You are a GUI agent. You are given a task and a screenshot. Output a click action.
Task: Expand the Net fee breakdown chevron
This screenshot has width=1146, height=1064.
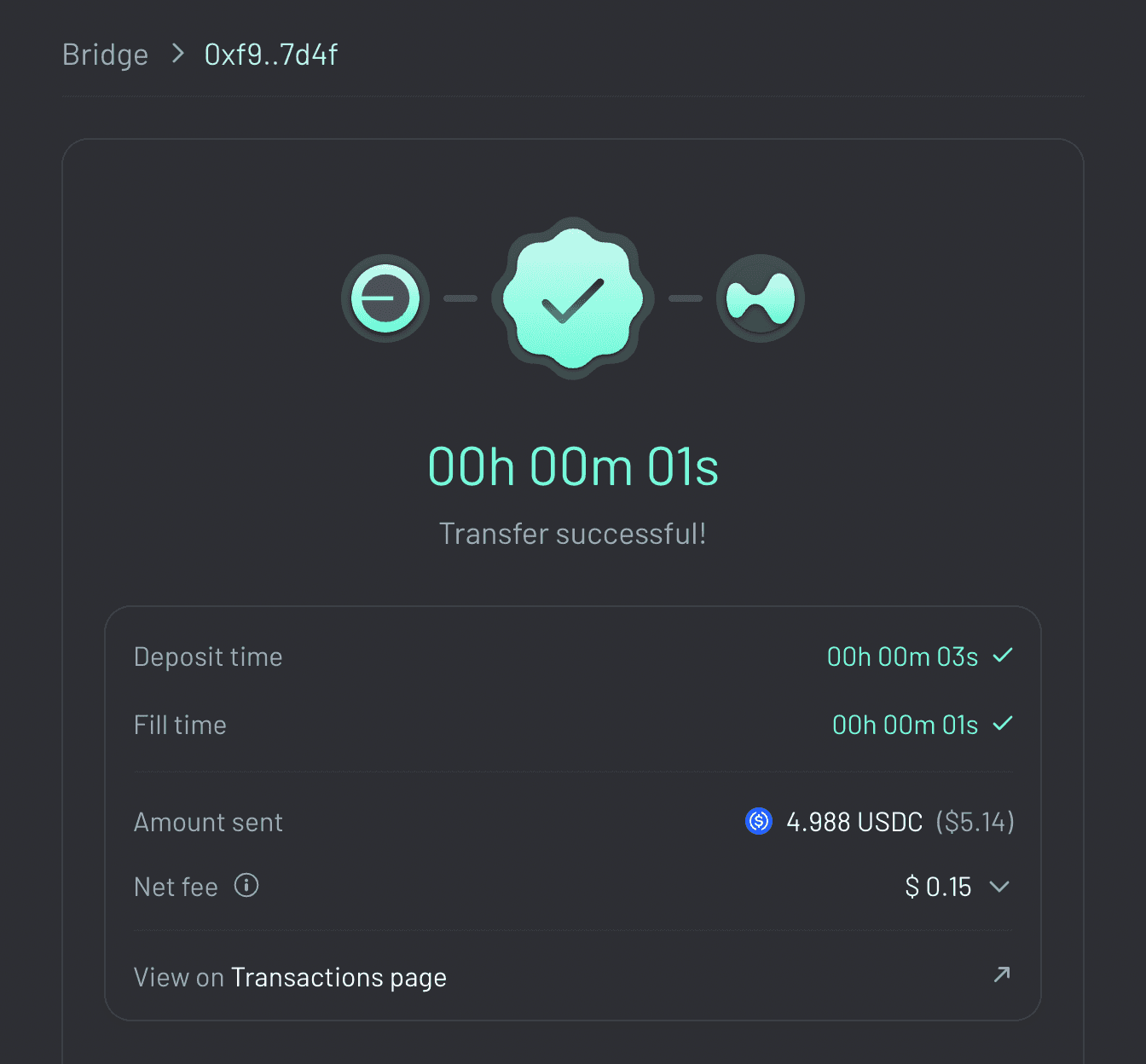pyautogui.click(x=999, y=887)
